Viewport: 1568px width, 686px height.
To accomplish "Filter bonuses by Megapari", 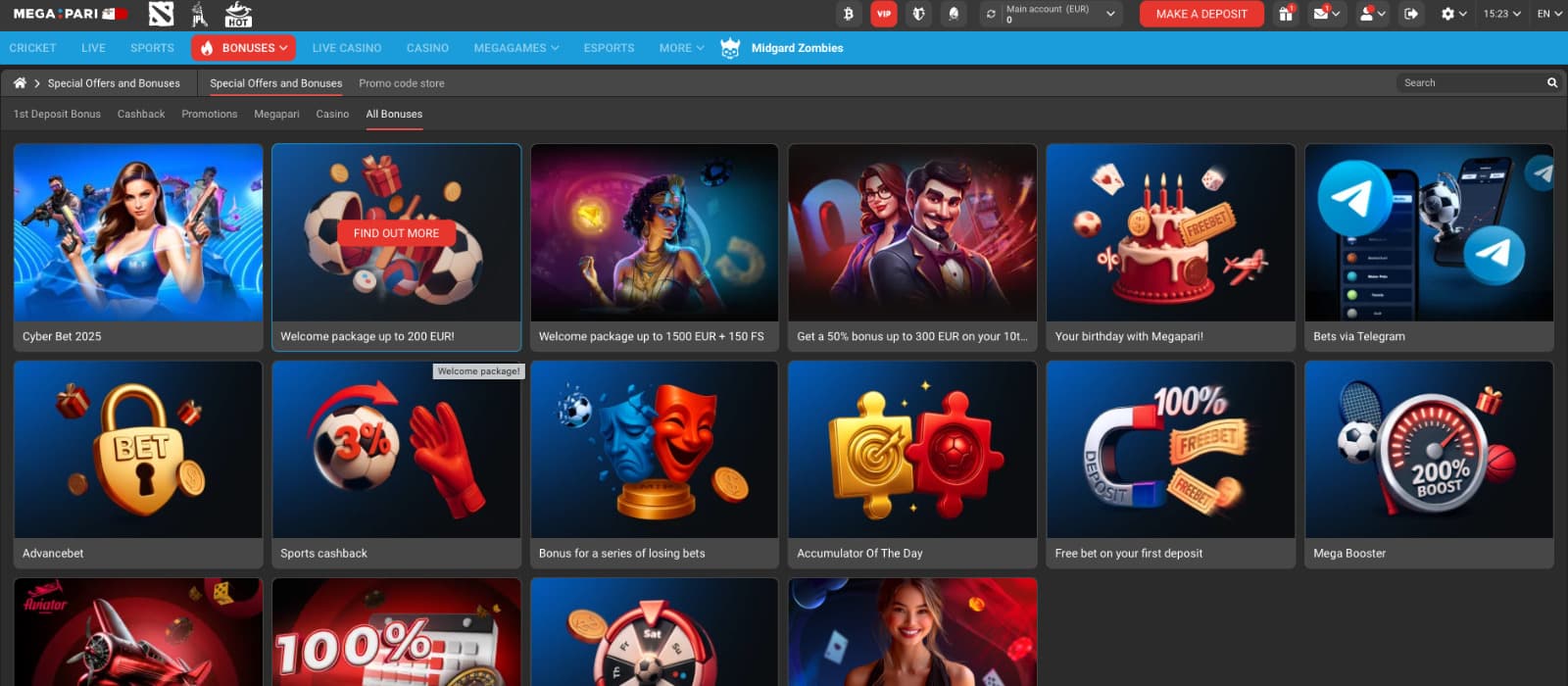I will pos(276,115).
